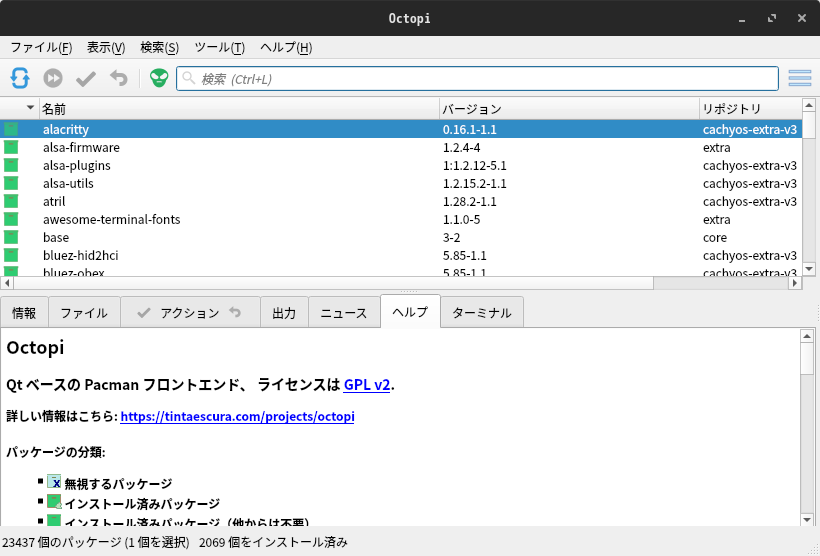Click the installed icon beside alsa-firmware

[x=11, y=147]
